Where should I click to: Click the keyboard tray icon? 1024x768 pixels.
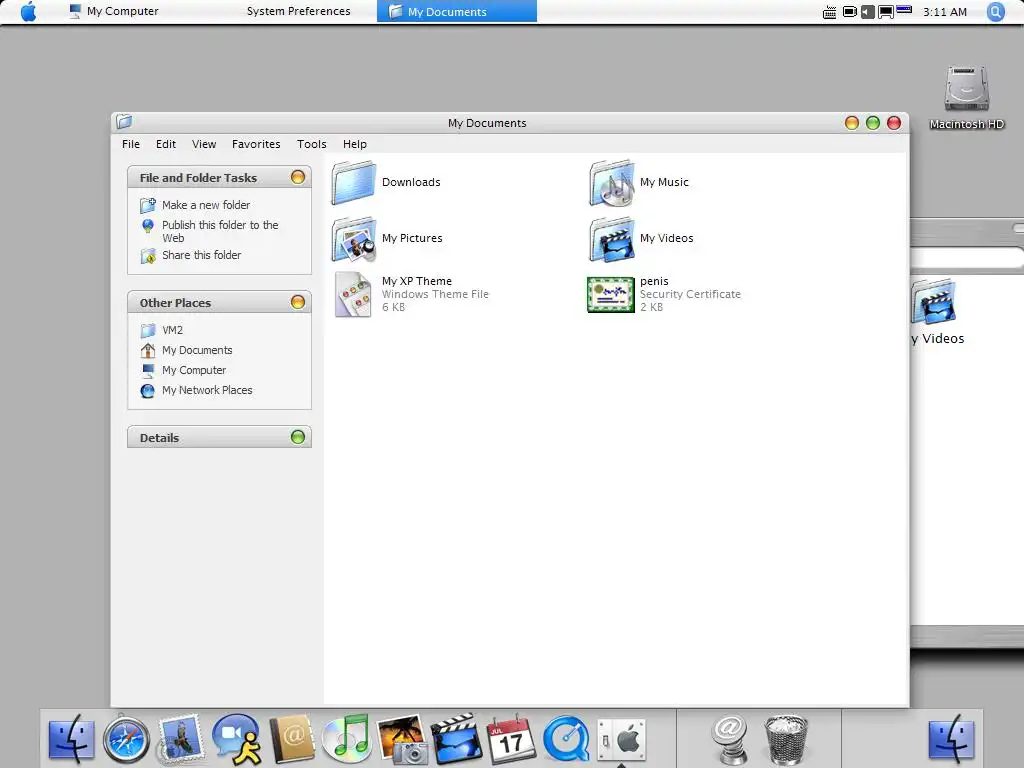829,12
